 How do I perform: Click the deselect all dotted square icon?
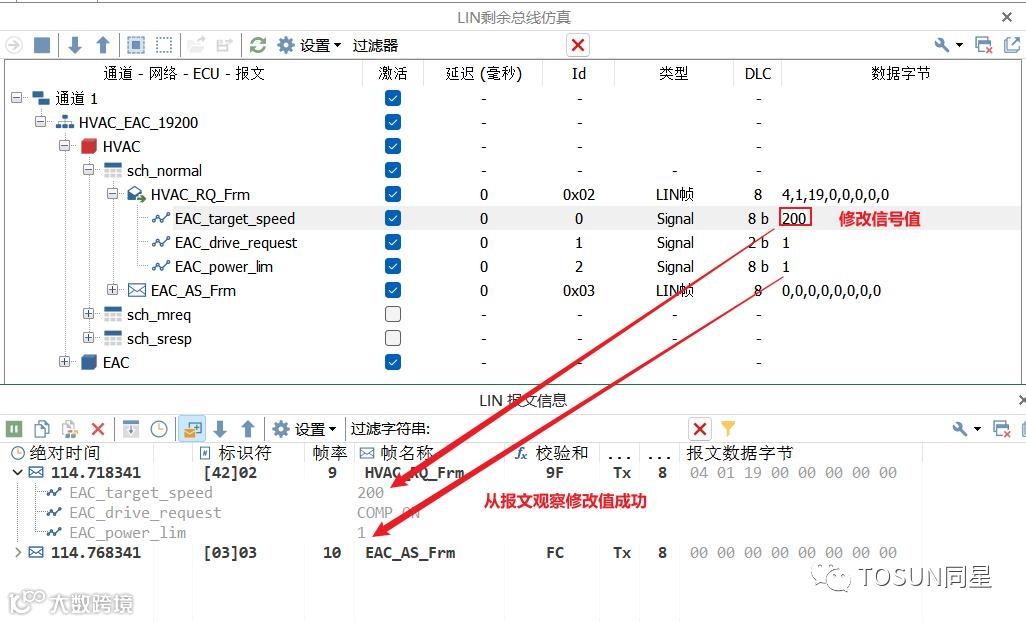tap(164, 45)
